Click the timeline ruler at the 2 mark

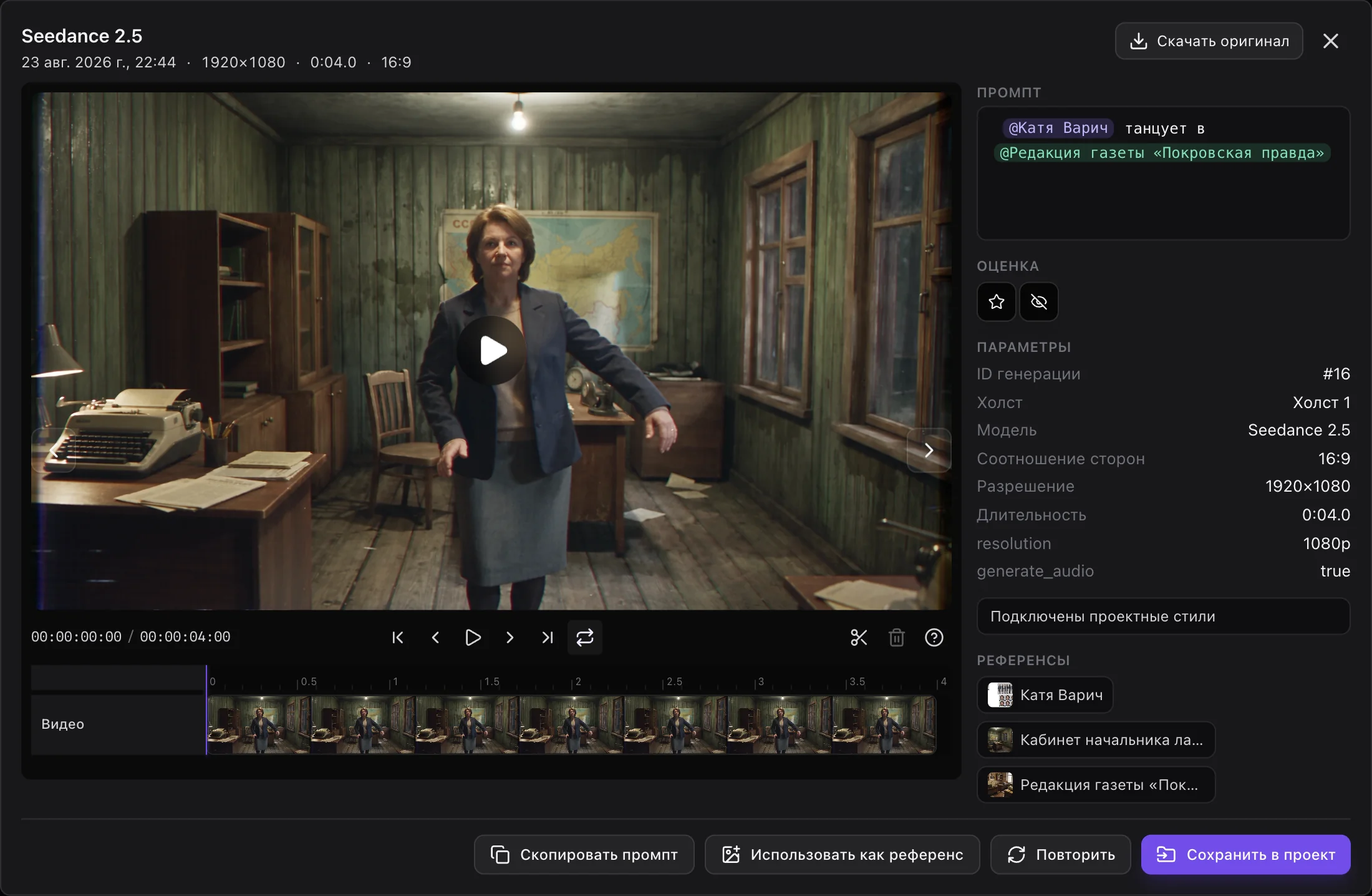pos(578,681)
